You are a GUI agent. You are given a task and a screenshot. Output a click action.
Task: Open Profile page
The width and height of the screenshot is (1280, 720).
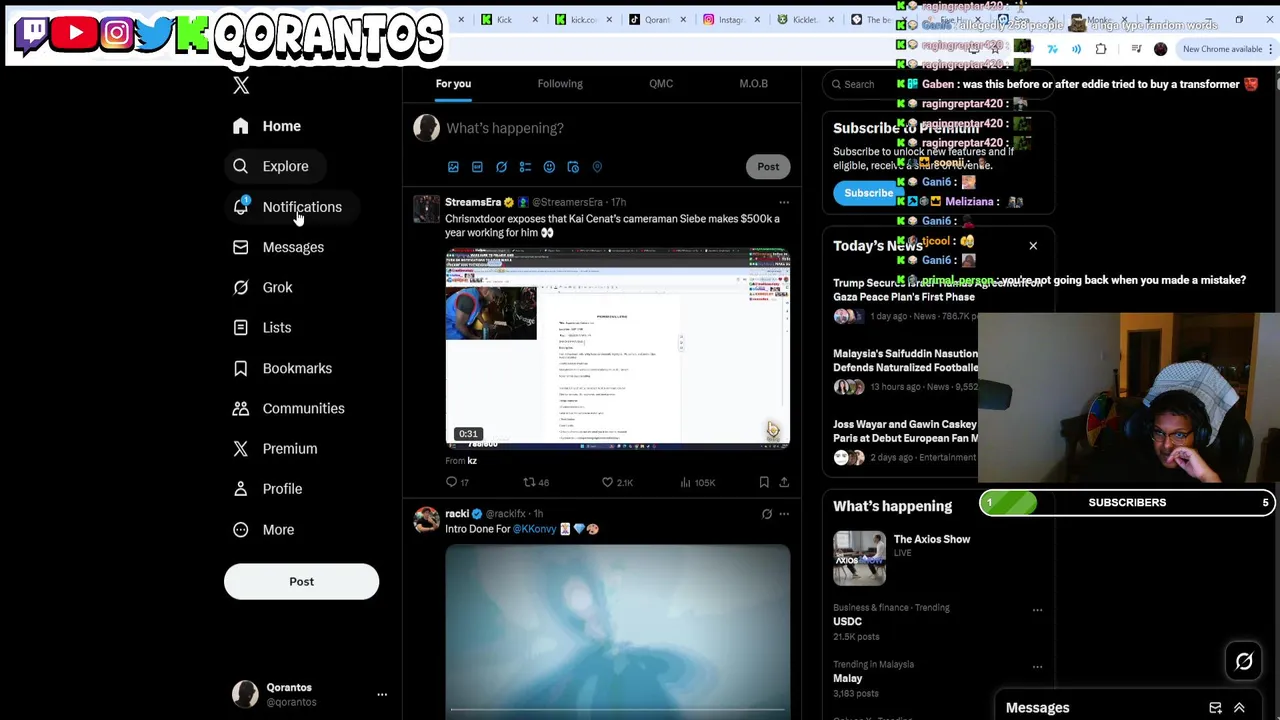pyautogui.click(x=266, y=489)
